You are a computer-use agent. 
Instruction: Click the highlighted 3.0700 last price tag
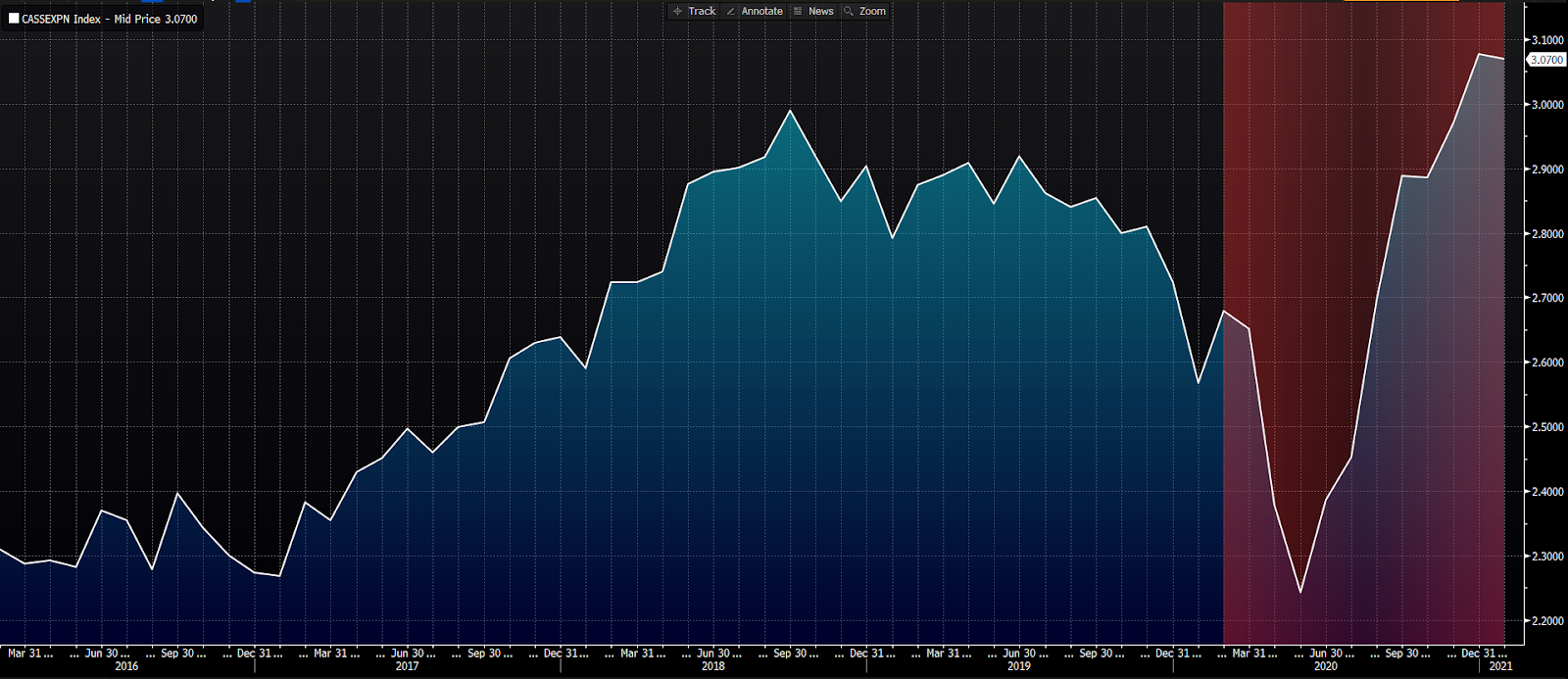(x=1547, y=60)
